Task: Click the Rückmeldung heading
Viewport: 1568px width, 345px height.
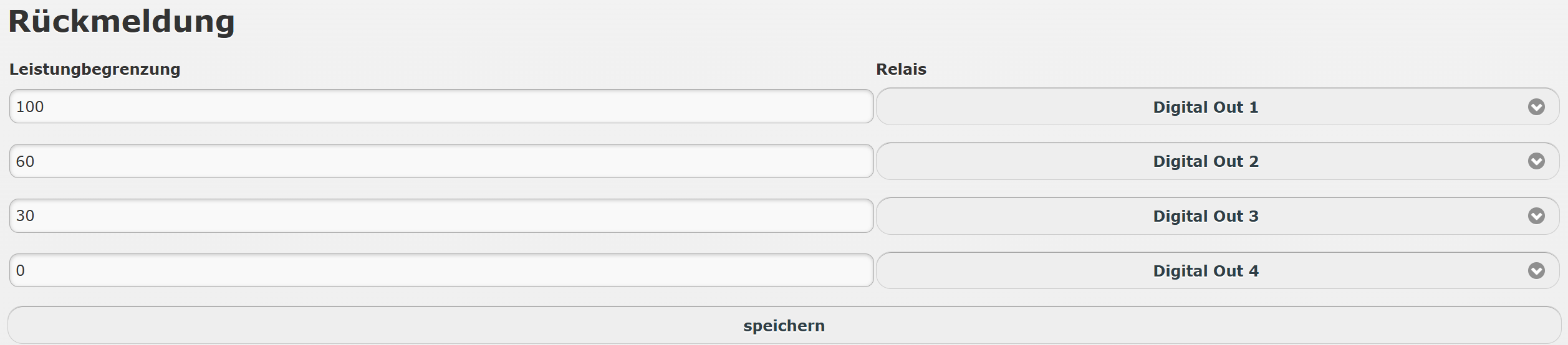Action: click(122, 22)
